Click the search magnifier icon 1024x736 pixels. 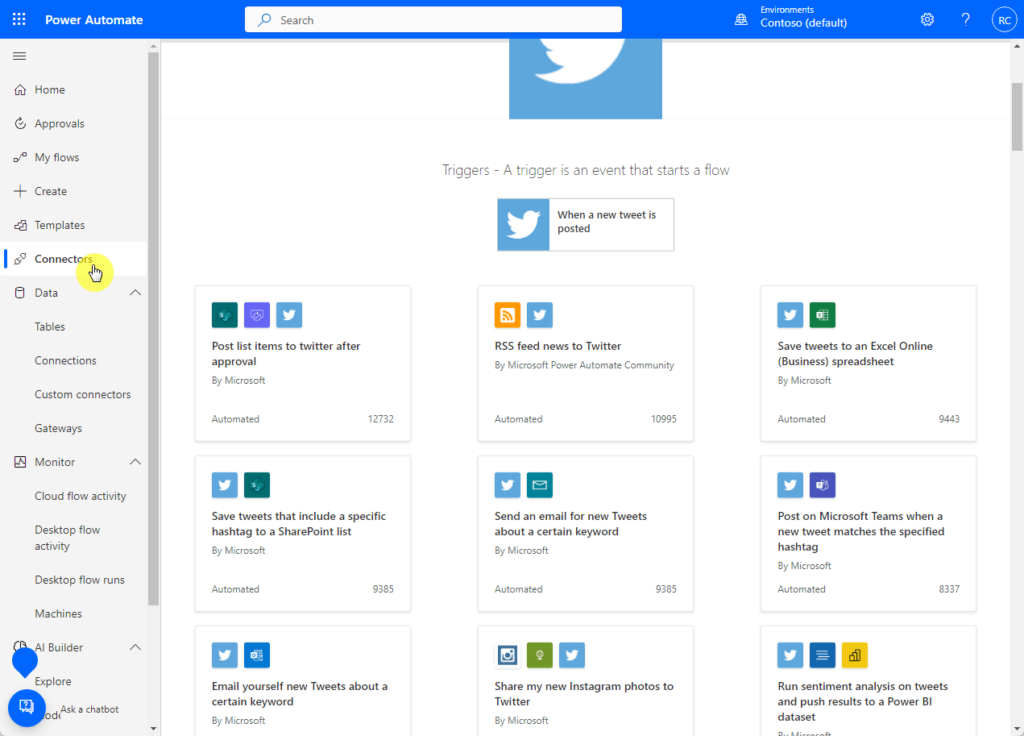click(264, 20)
